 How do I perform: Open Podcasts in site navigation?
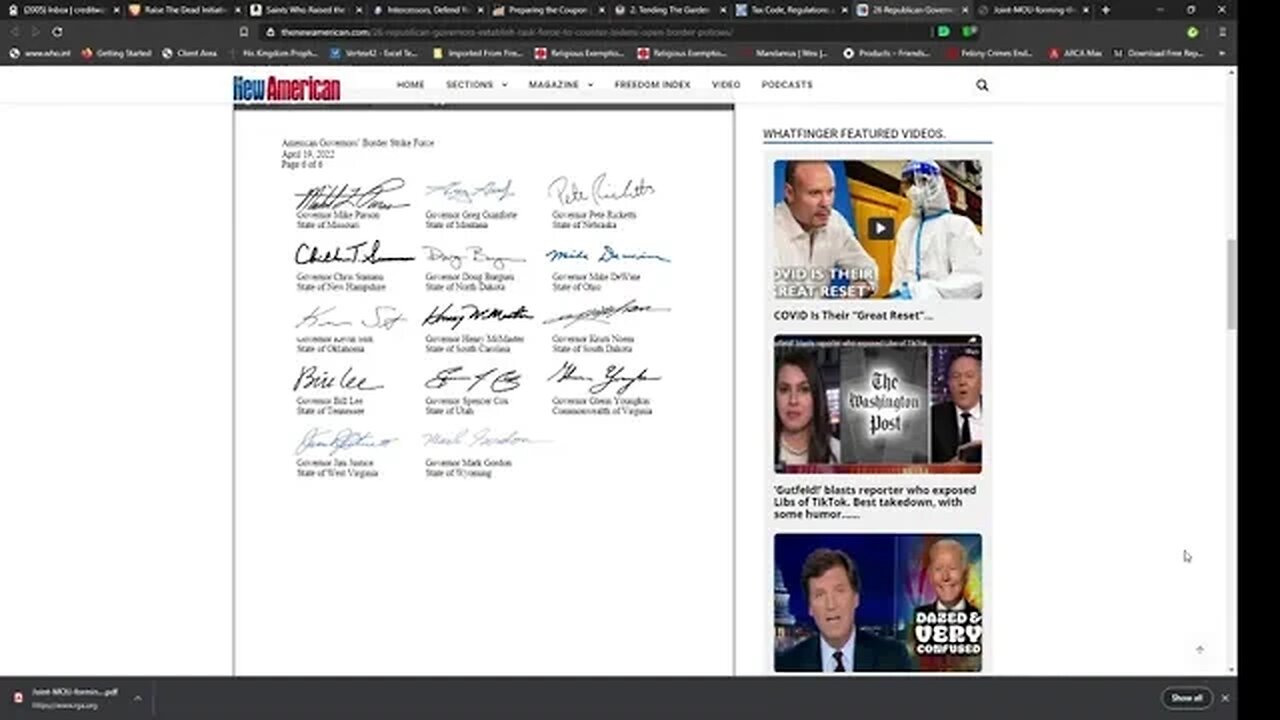point(787,85)
